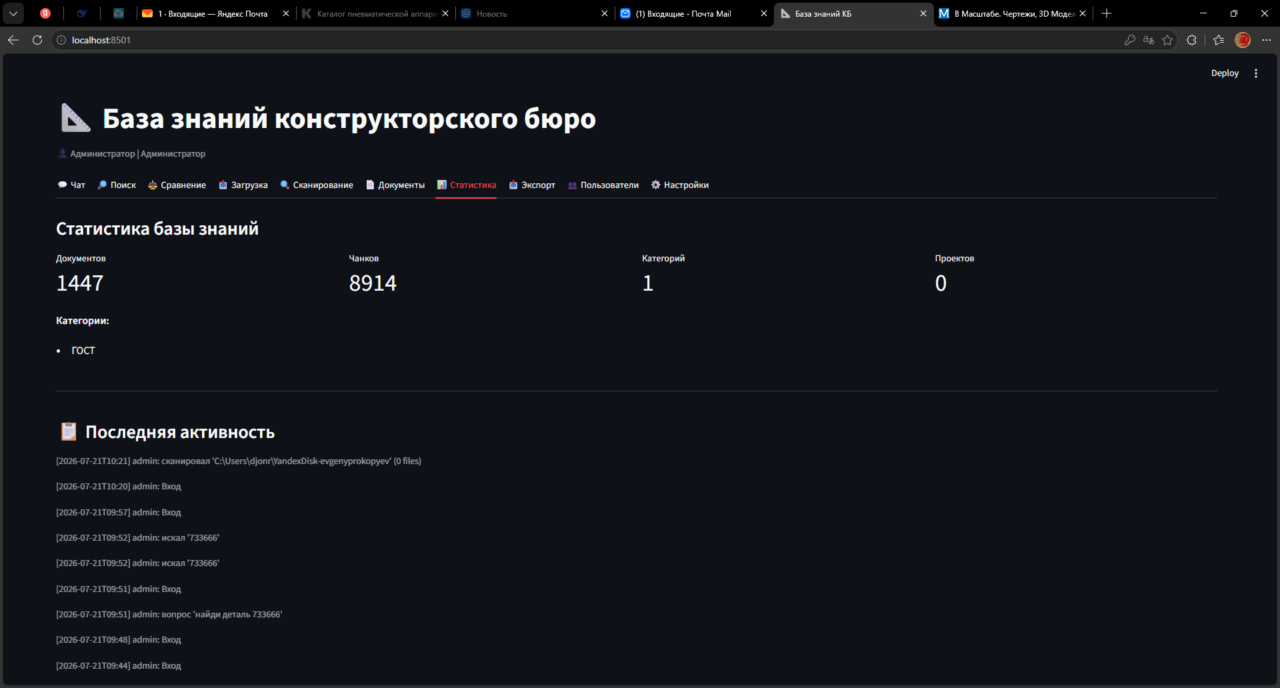The width and height of the screenshot is (1280, 688).
Task: Click the log entry about scanning YandexDisk folder
Action: (239, 461)
